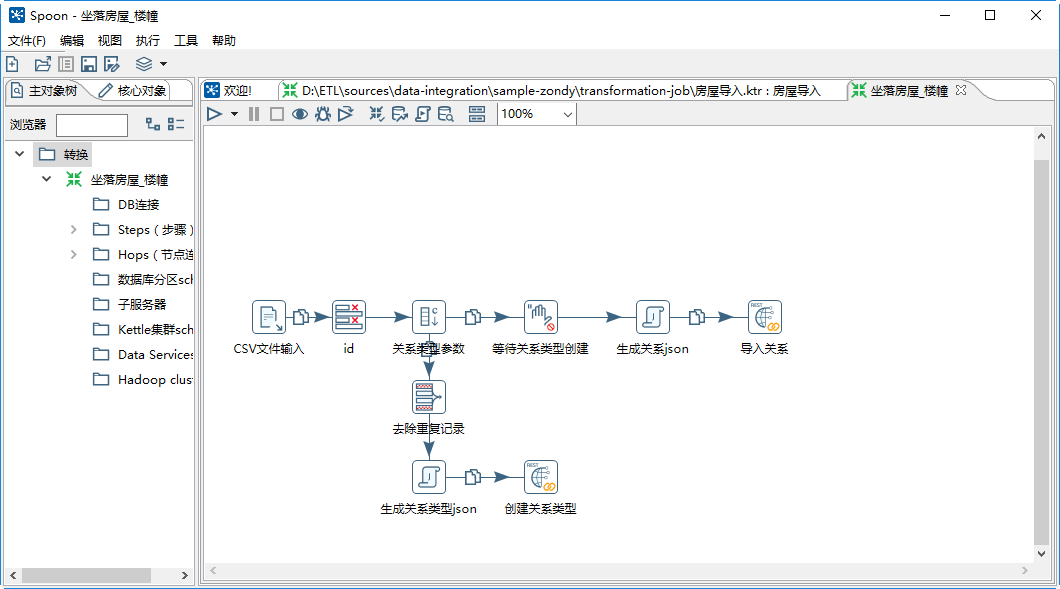The width and height of the screenshot is (1060, 589).
Task: Collapse all tree items icon
Action: point(176,124)
